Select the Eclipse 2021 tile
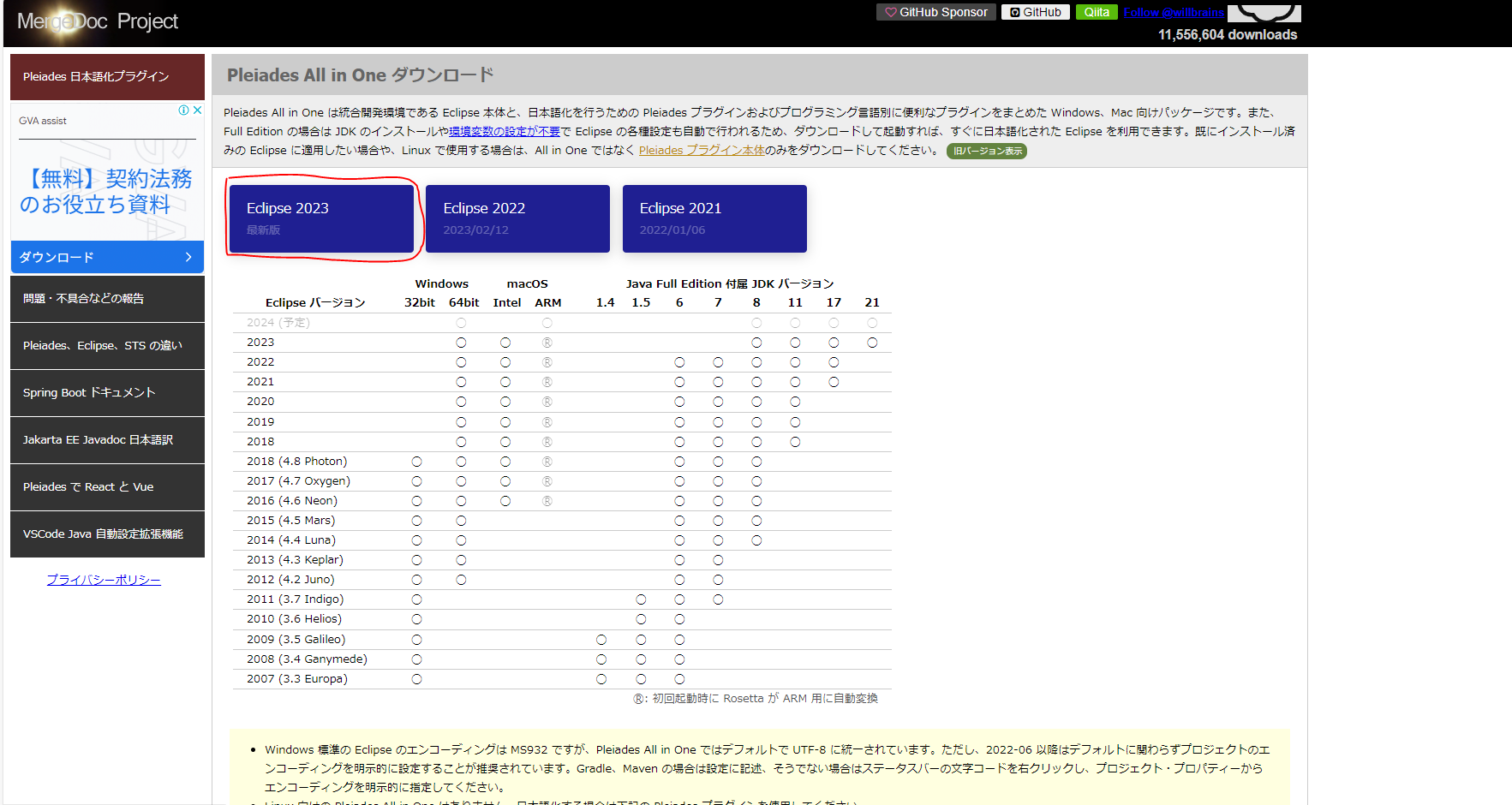This screenshot has height=805, width=1512. [714, 218]
